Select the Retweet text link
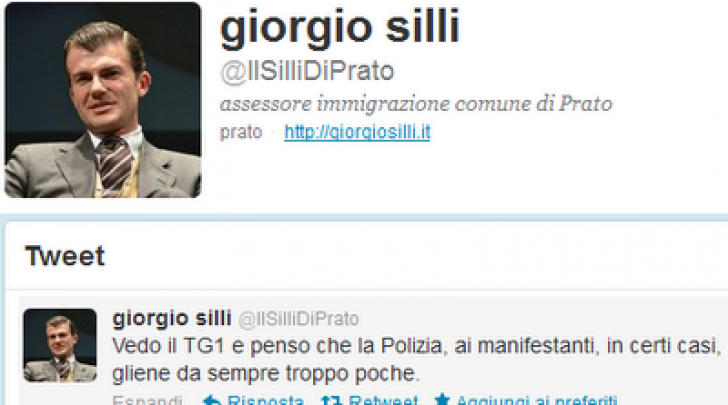Image resolution: width=728 pixels, height=405 pixels. [384, 400]
